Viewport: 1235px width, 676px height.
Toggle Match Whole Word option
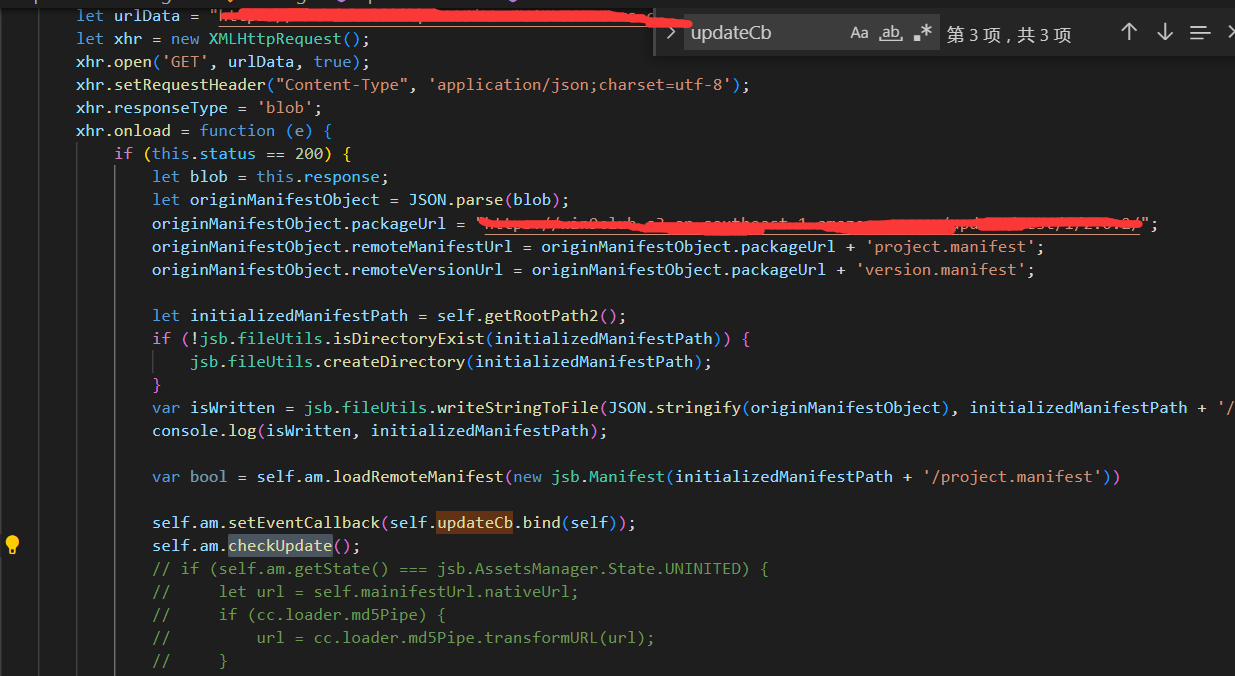point(890,33)
